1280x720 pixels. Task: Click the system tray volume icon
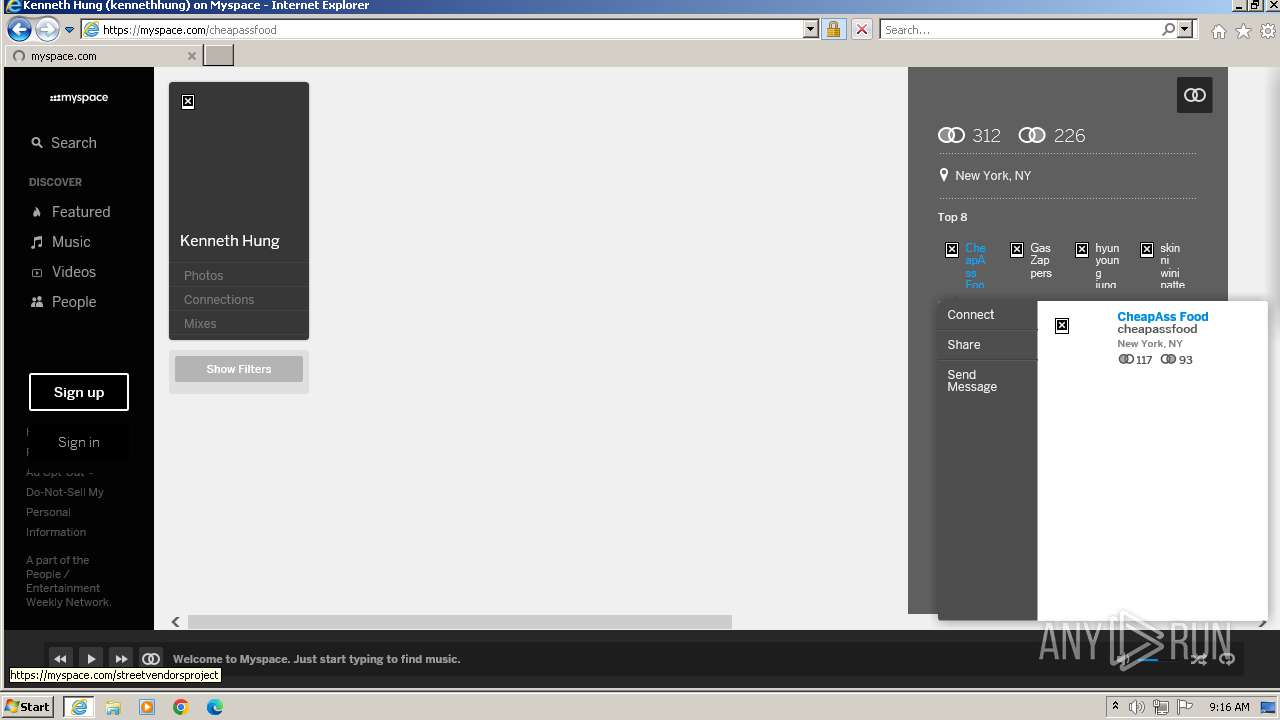[1137, 707]
